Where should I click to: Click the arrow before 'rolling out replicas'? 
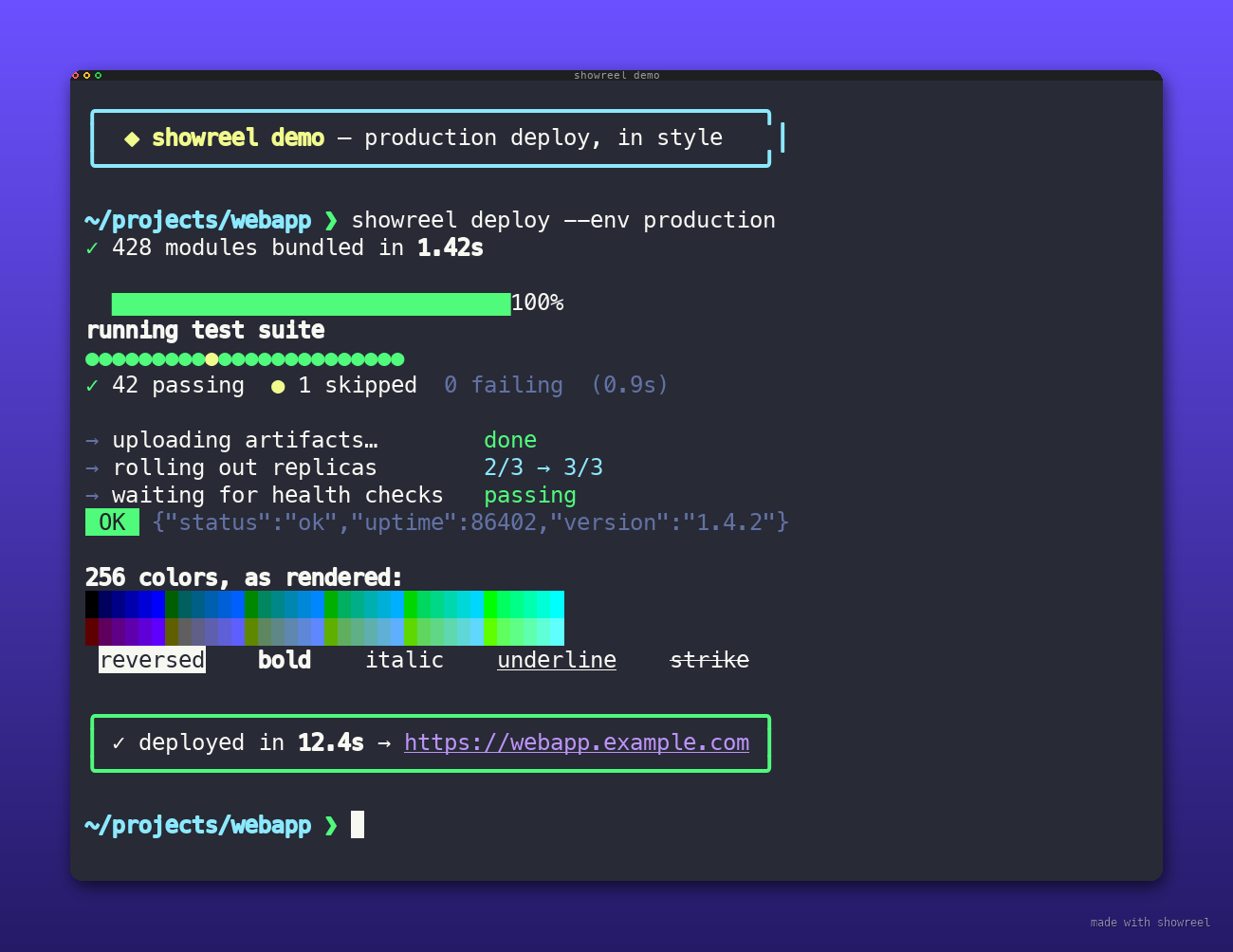coord(92,468)
